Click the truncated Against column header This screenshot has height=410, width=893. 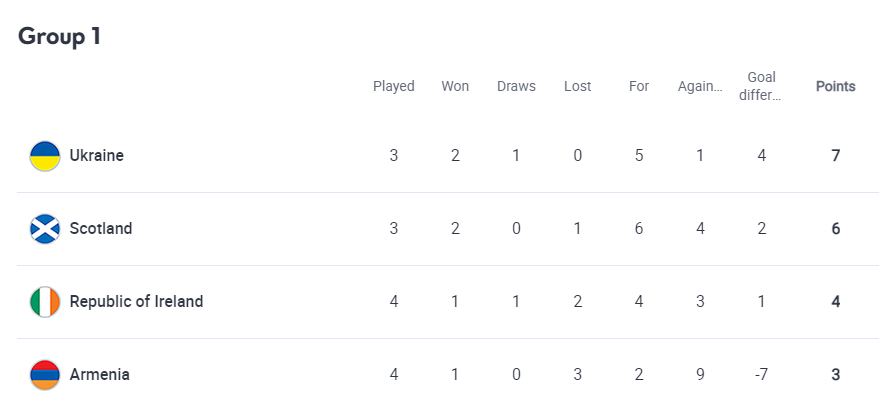[x=700, y=86]
